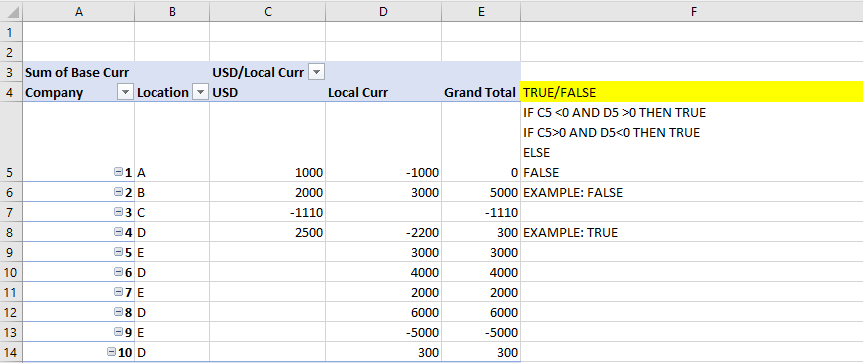Select the Grand Total value 0

click(481, 142)
